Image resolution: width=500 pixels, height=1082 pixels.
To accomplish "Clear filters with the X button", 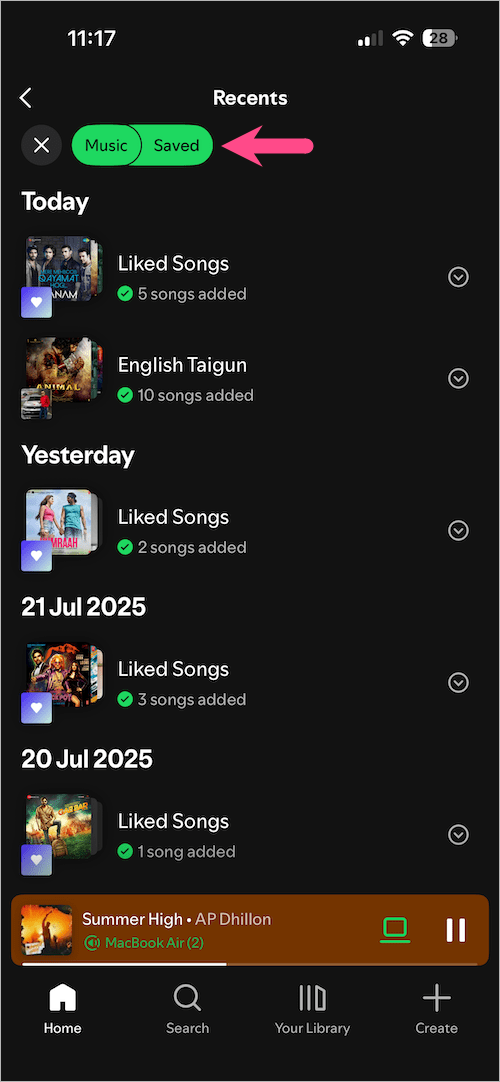I will pyautogui.click(x=42, y=146).
